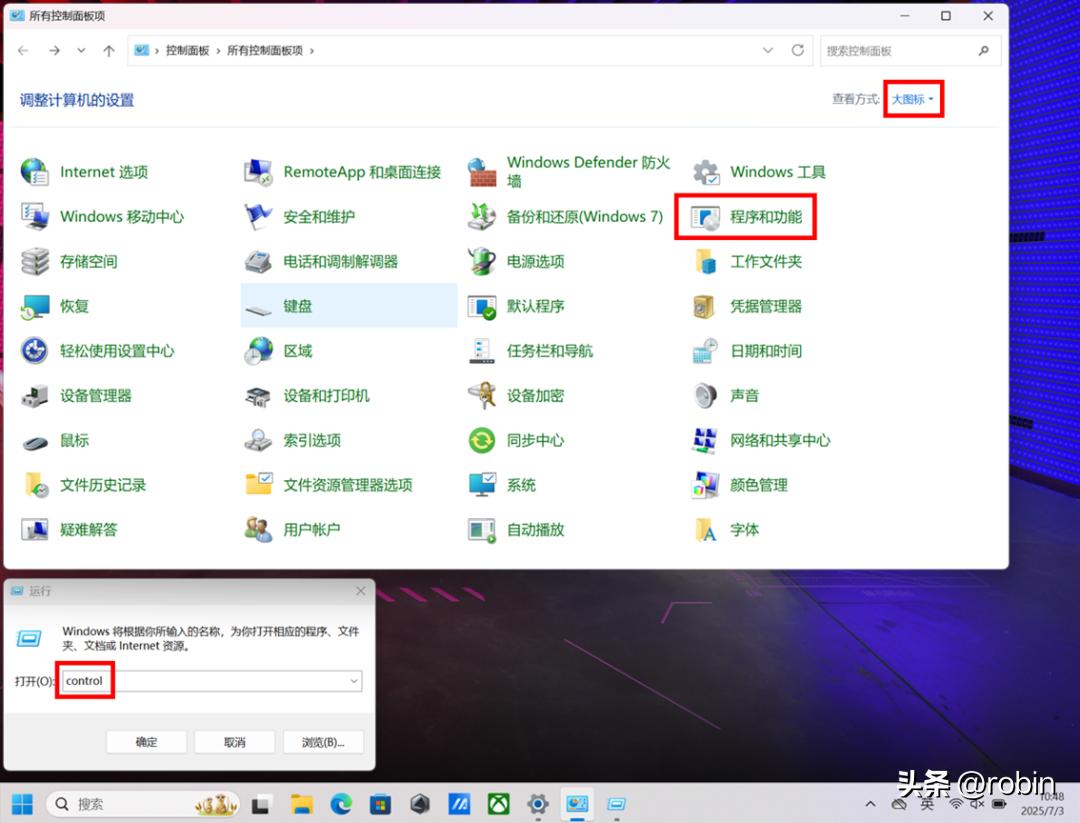Open the 任务栏和导航 icon
This screenshot has height=823, width=1080.
[x=482, y=351]
